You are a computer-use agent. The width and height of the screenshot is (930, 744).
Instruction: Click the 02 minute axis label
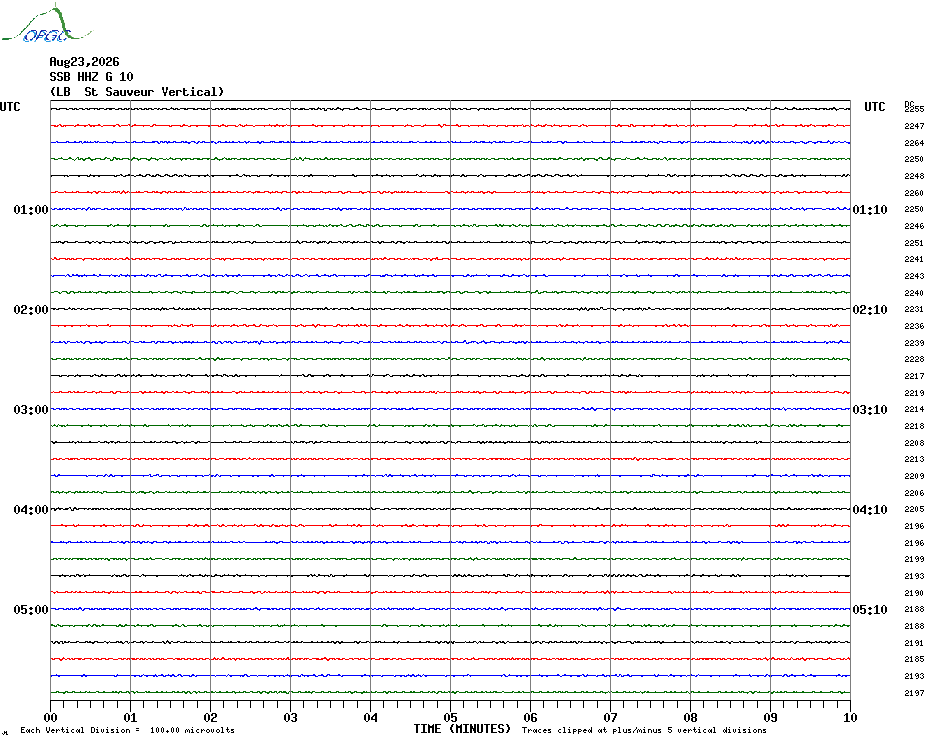[211, 717]
